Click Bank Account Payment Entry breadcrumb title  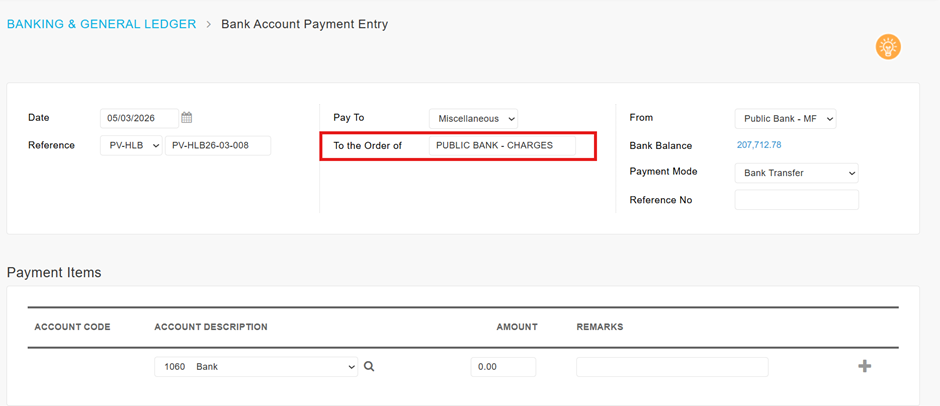pyautogui.click(x=304, y=24)
